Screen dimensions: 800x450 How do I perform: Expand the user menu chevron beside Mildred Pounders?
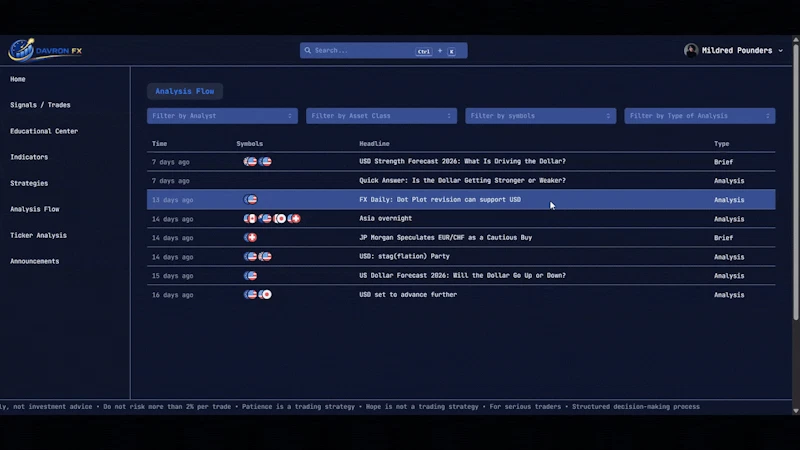pos(780,51)
